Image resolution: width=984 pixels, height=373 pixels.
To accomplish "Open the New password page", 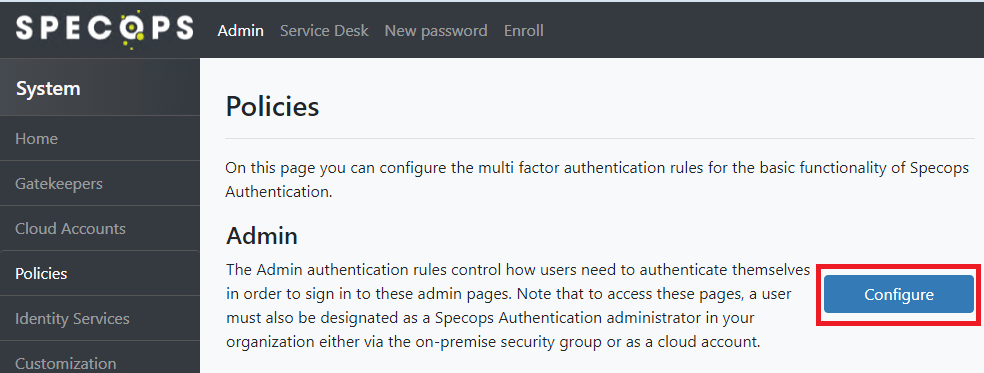I will point(436,31).
